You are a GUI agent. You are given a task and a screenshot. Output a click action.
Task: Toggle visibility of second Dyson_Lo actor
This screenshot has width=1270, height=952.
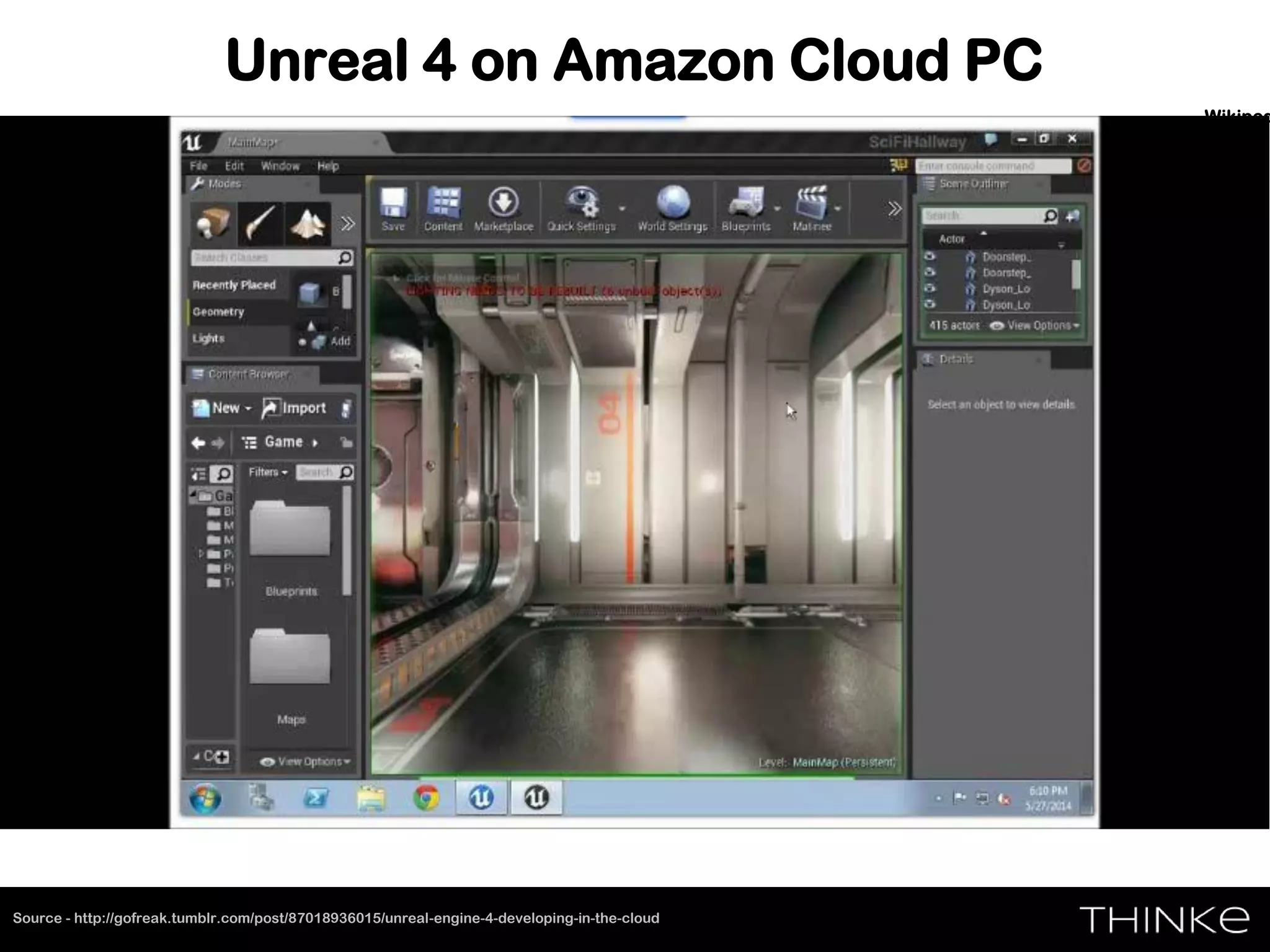(930, 304)
